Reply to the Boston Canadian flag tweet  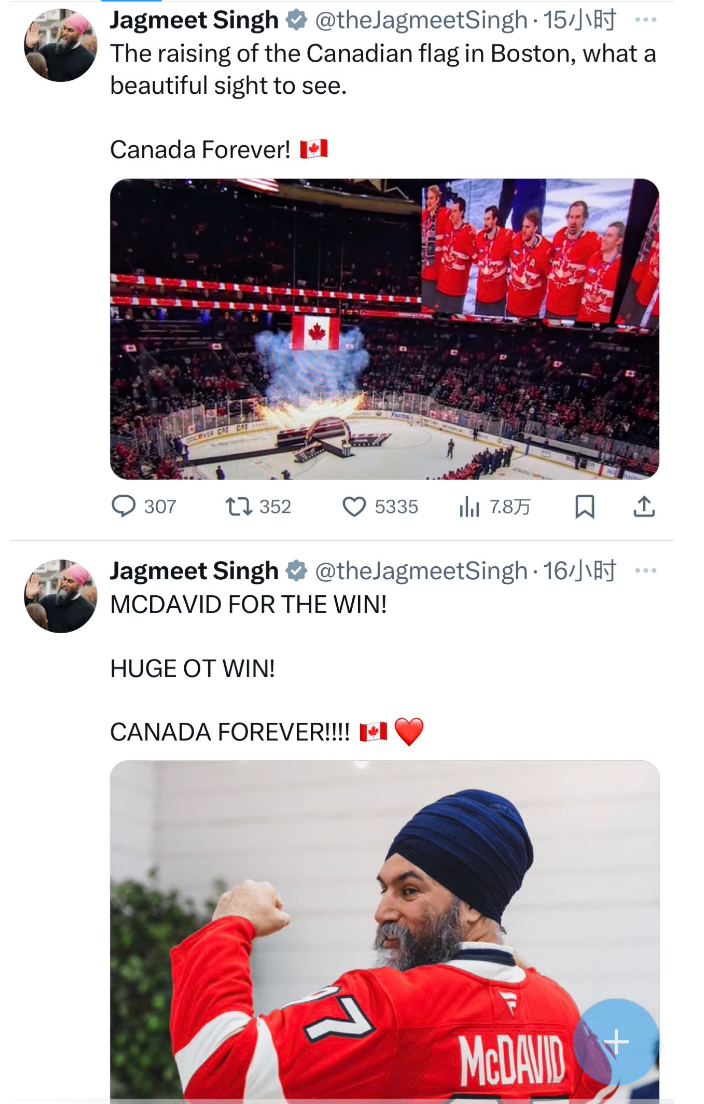(124, 507)
